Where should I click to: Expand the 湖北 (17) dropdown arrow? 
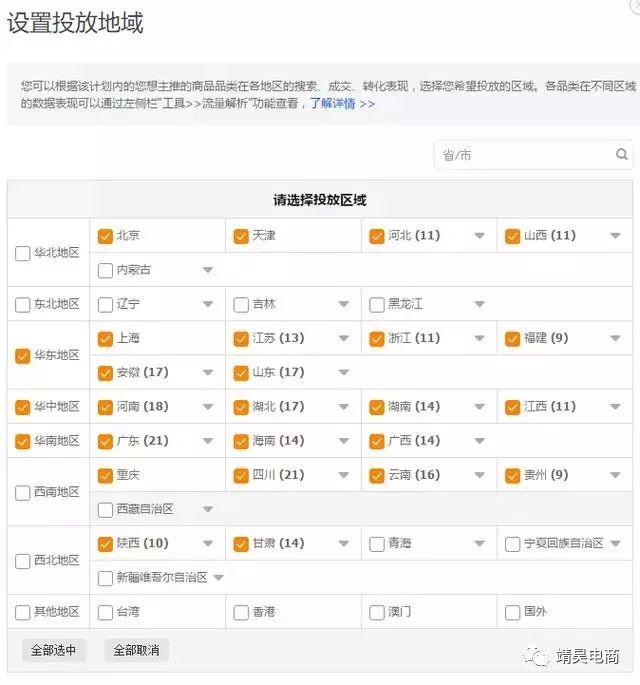point(344,407)
